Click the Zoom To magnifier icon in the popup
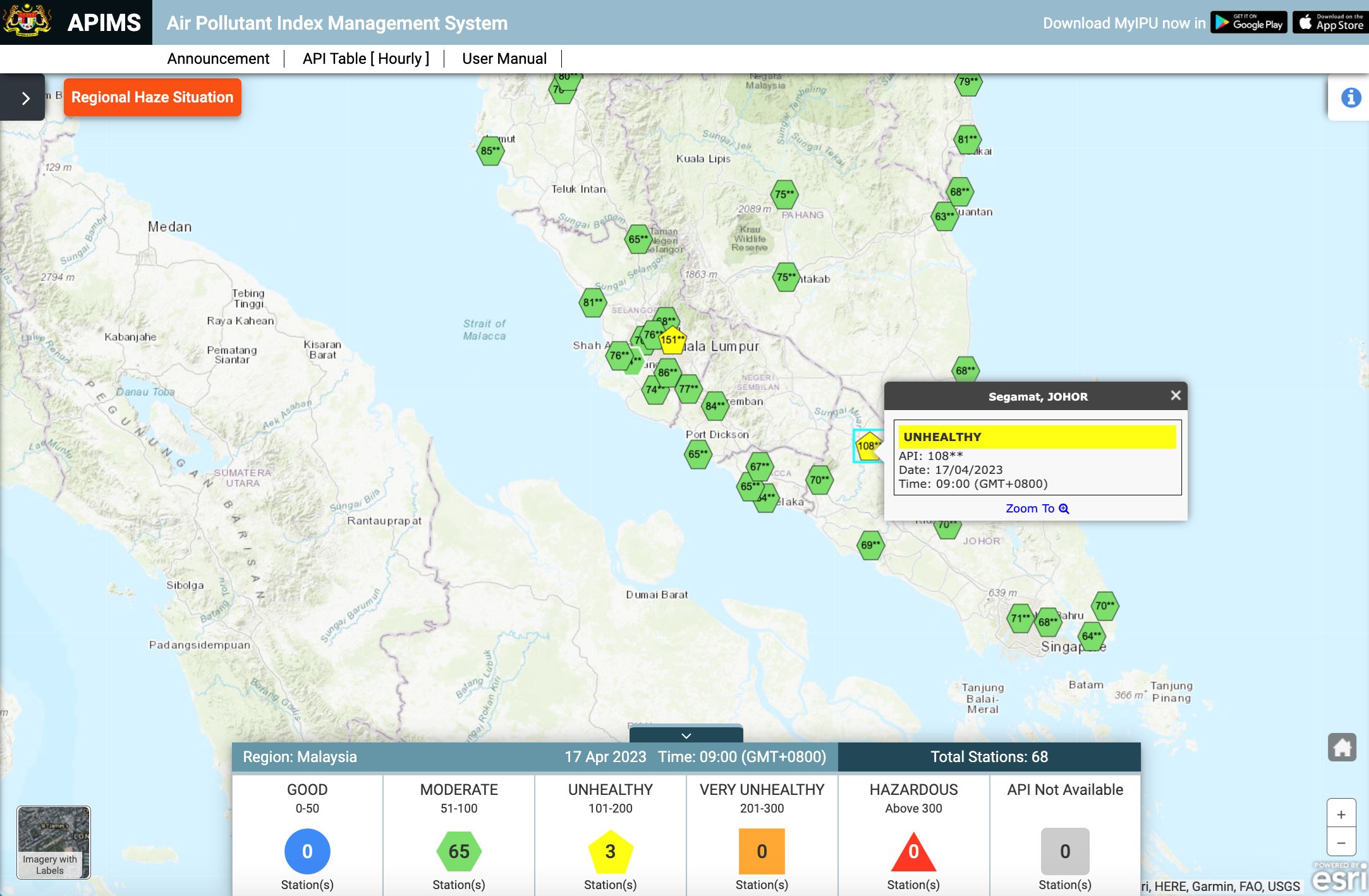Image resolution: width=1369 pixels, height=896 pixels. [1065, 509]
